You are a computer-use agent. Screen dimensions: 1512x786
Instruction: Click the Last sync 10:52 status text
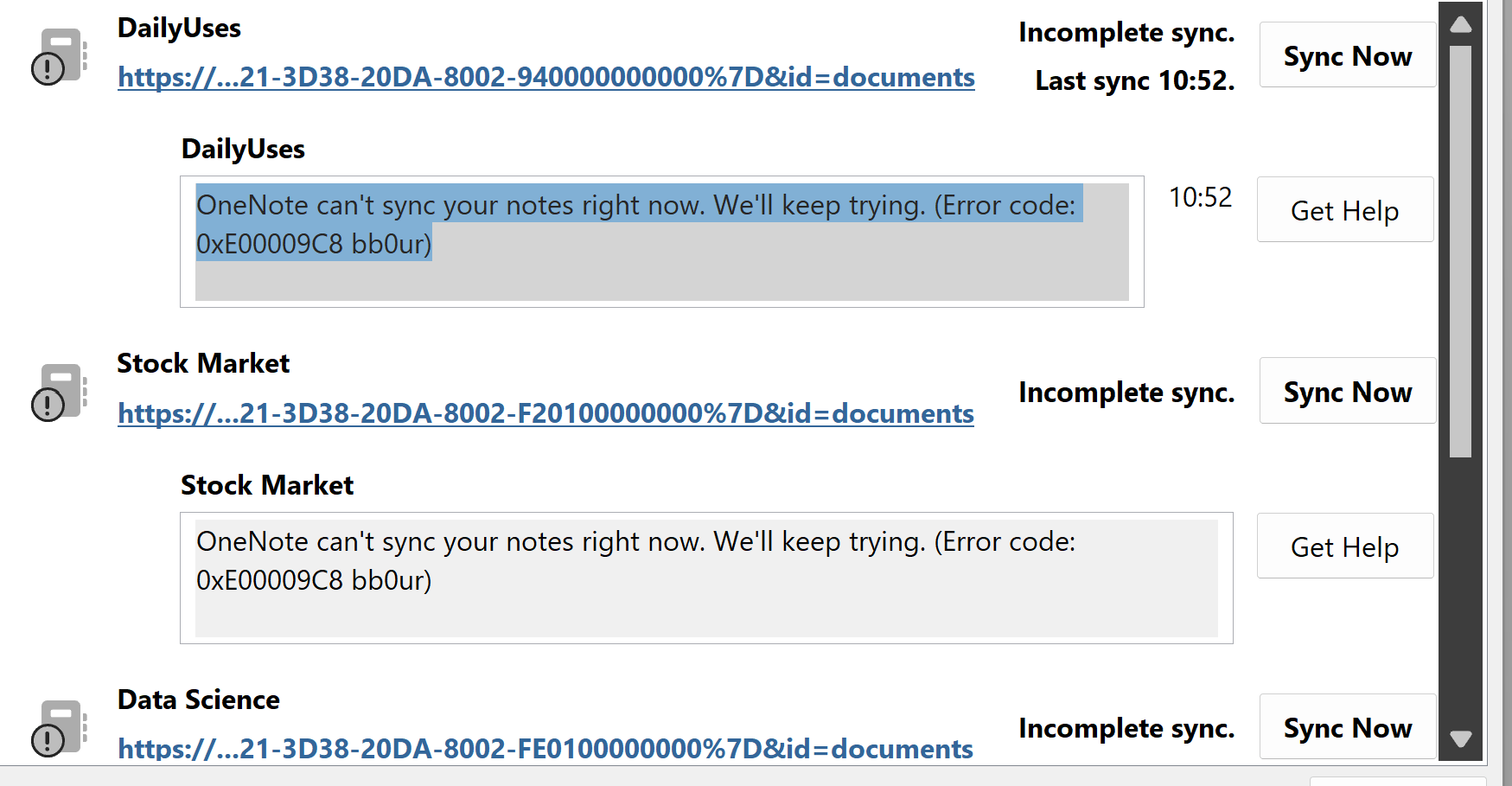tap(1135, 80)
